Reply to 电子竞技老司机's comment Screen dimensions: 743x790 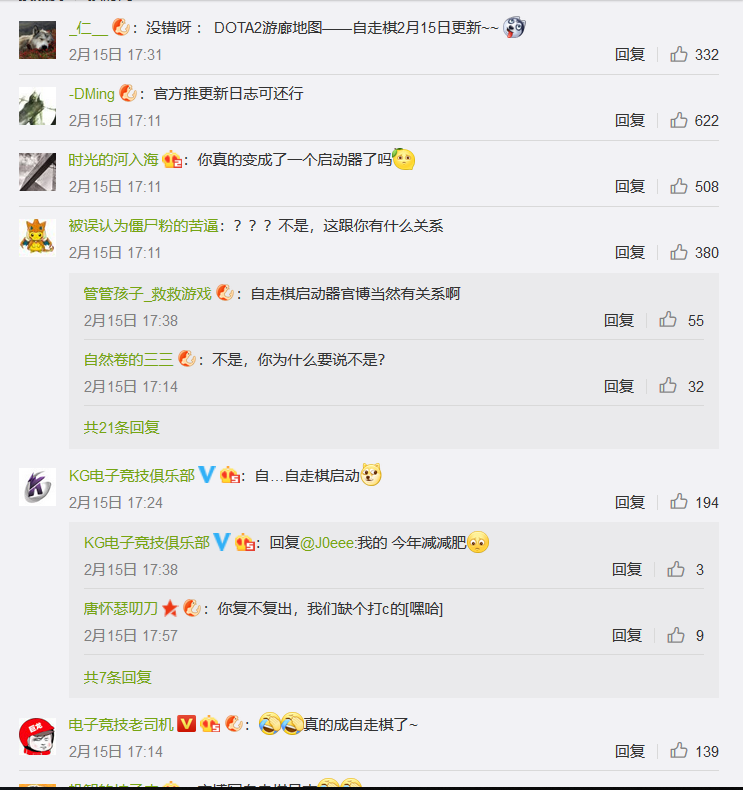pyautogui.click(x=630, y=751)
